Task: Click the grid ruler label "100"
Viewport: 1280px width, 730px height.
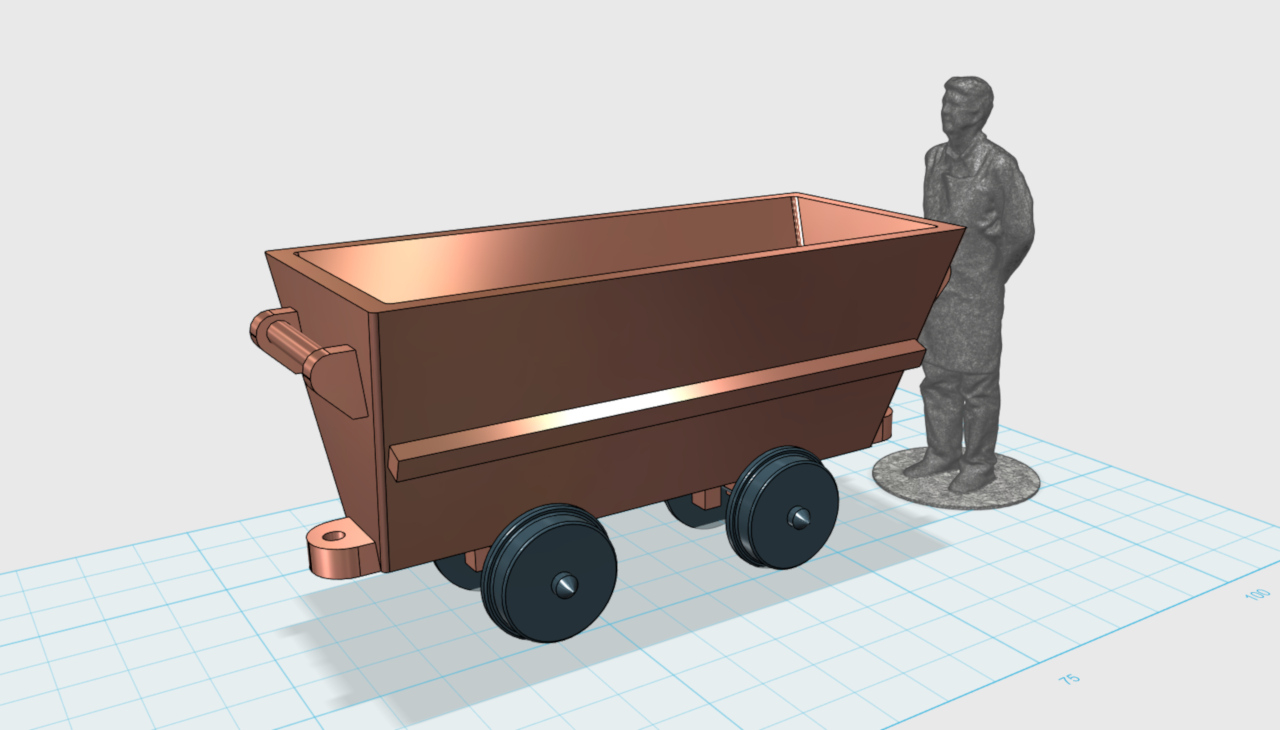Action: (1258, 595)
